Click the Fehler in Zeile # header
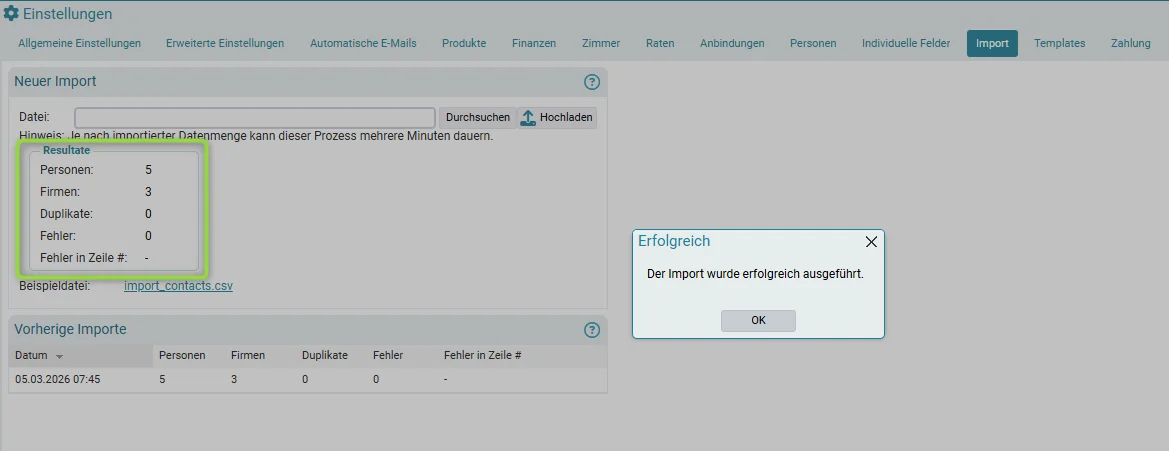The image size is (1169, 451). [482, 356]
